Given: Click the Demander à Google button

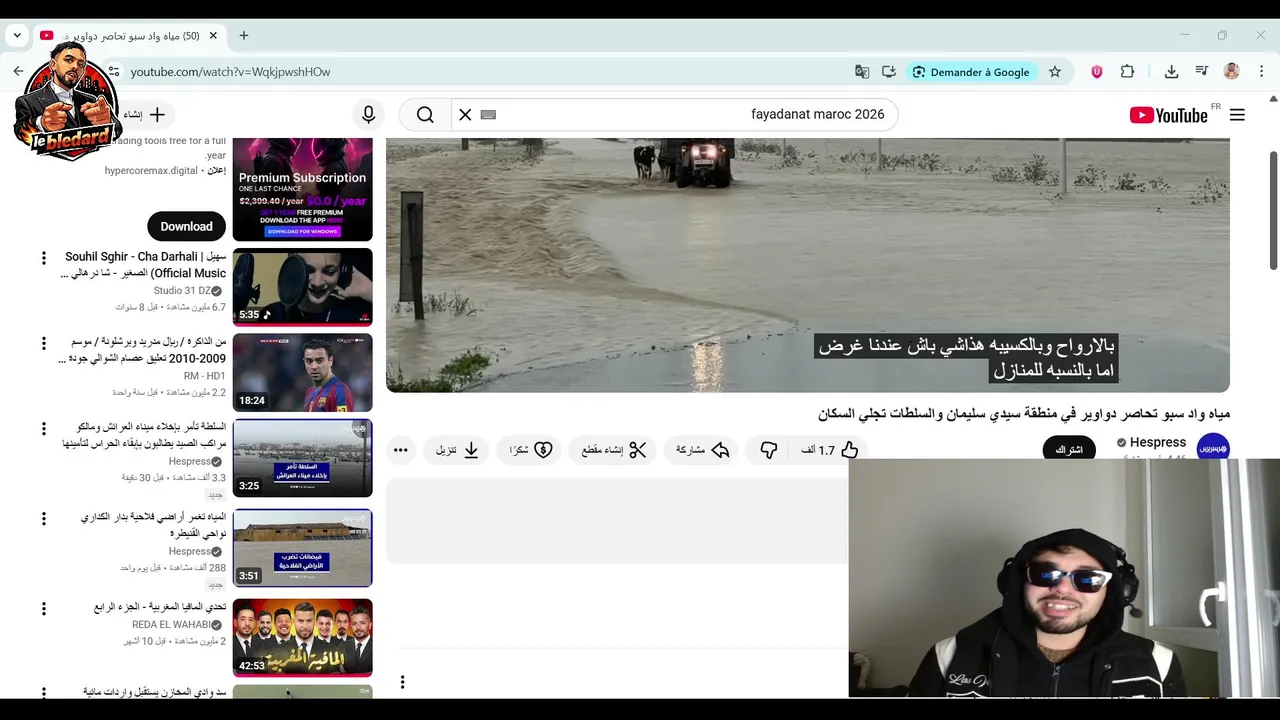Looking at the screenshot, I should tap(970, 72).
